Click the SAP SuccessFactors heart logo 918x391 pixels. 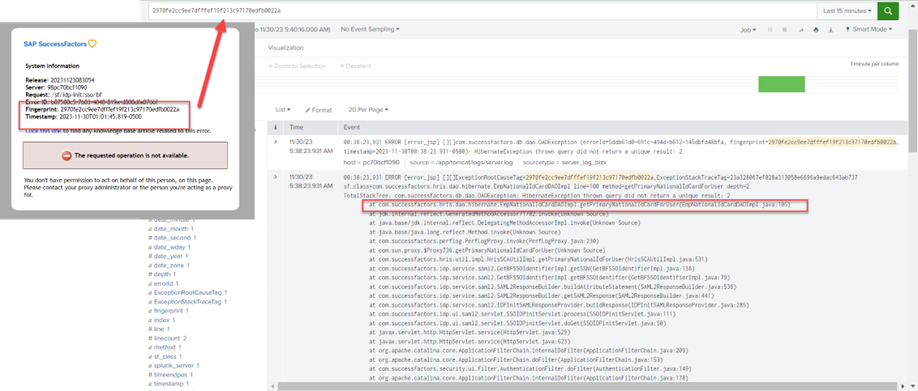[92, 43]
